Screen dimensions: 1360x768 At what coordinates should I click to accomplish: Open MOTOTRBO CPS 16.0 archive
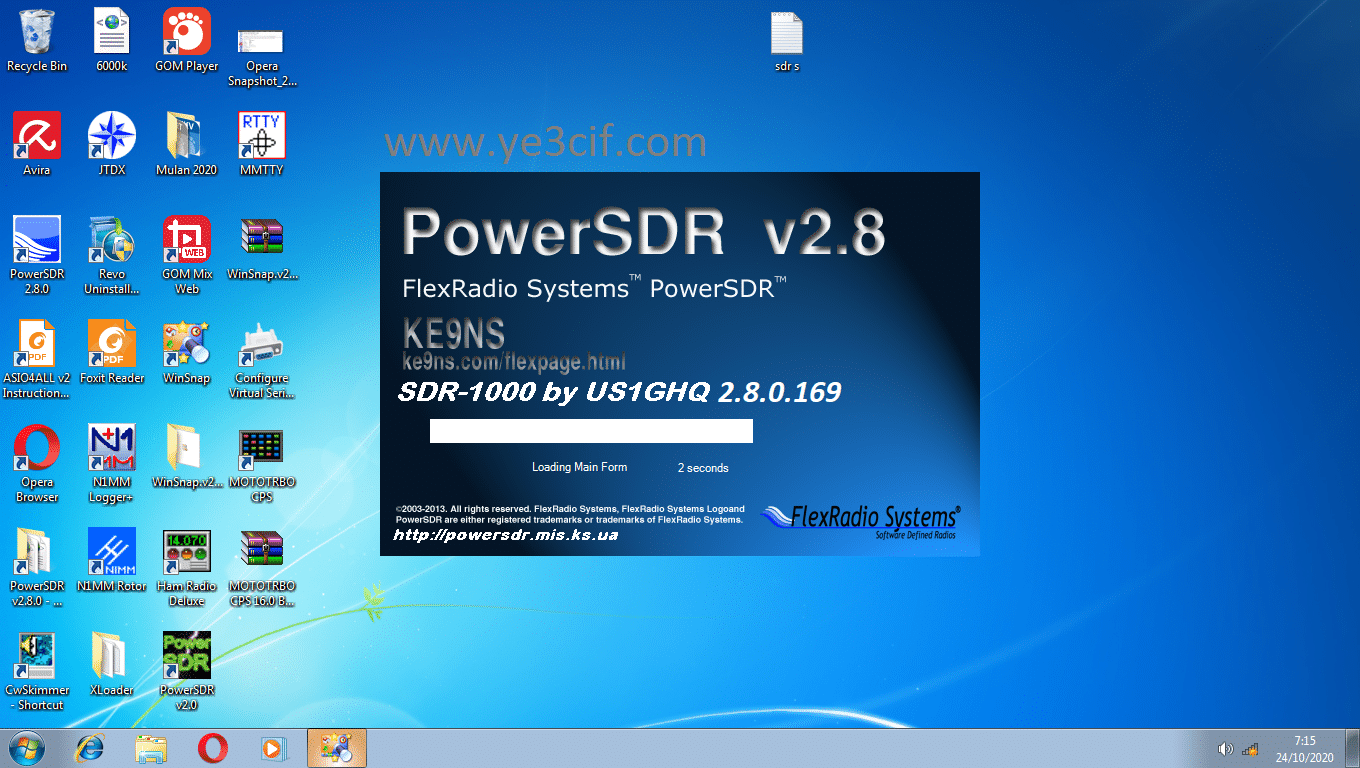pyautogui.click(x=262, y=567)
